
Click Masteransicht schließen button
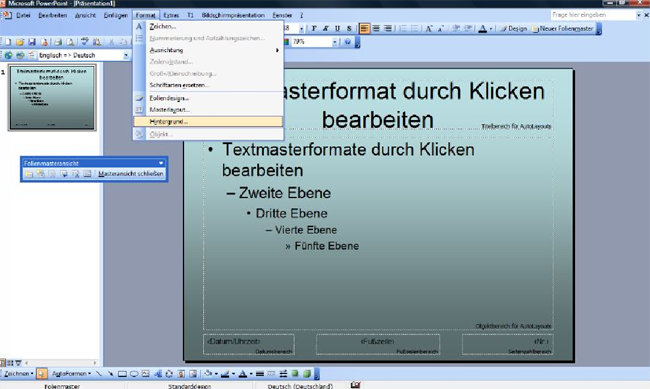point(131,174)
